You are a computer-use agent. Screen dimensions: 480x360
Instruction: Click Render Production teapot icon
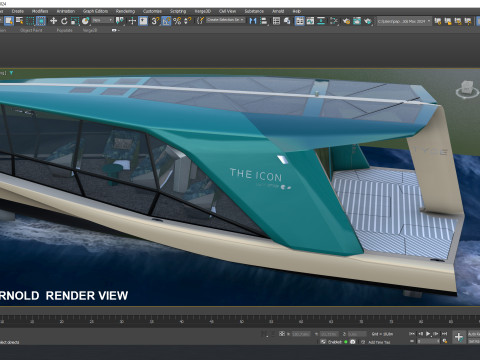tap(368, 21)
